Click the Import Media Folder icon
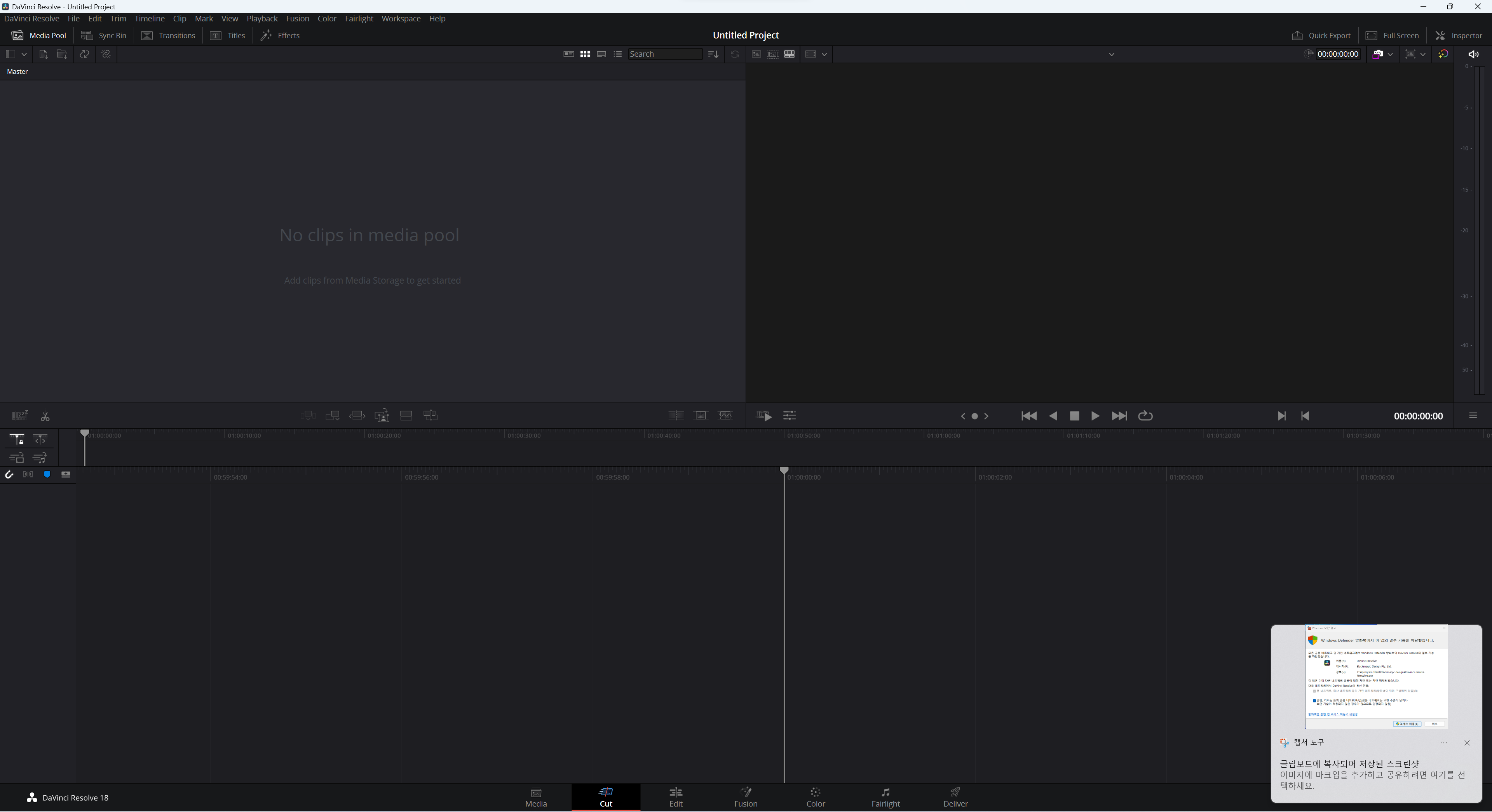 pyautogui.click(x=62, y=54)
